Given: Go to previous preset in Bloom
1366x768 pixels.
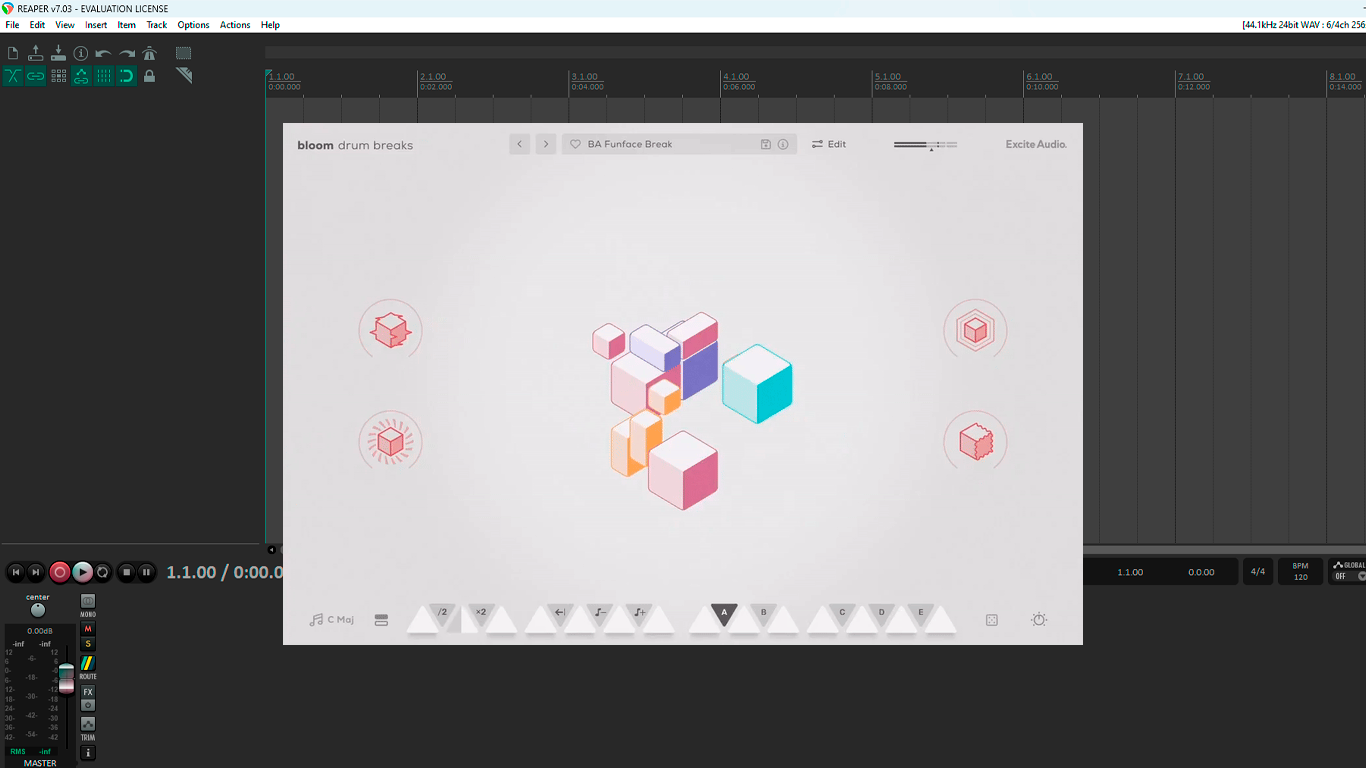Looking at the screenshot, I should point(519,144).
